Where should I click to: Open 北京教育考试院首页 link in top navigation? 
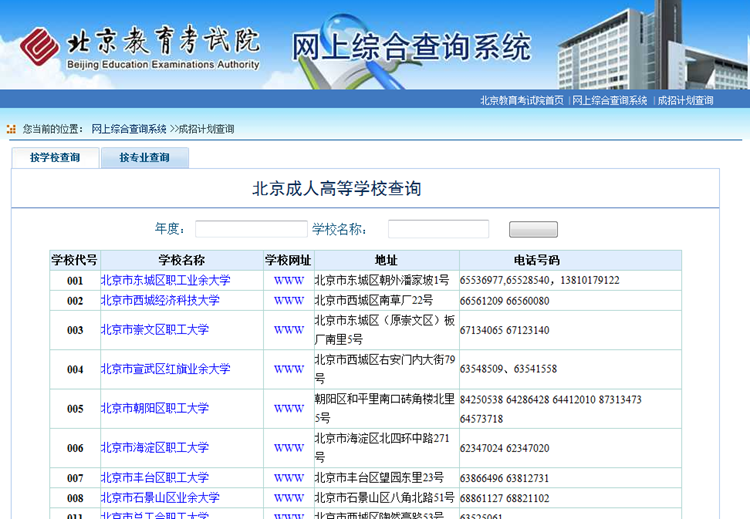pos(522,100)
